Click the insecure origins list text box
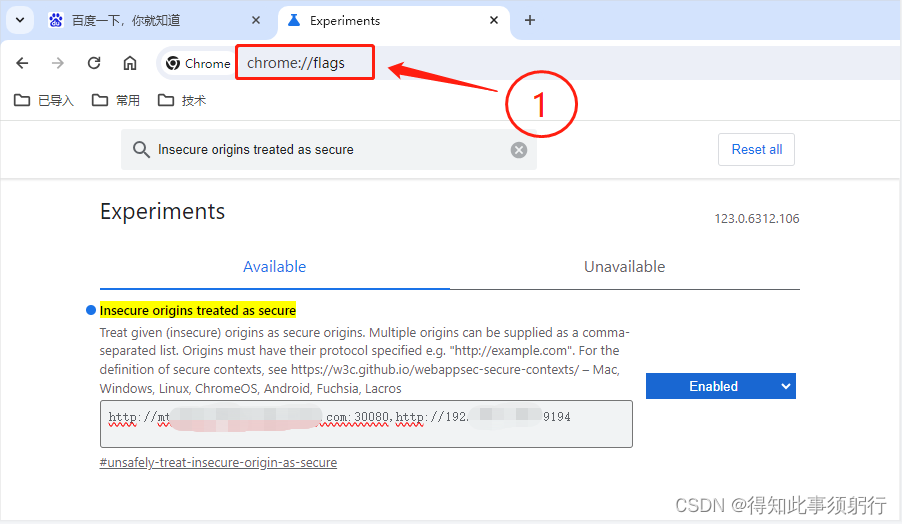The width and height of the screenshot is (902, 524). click(366, 424)
